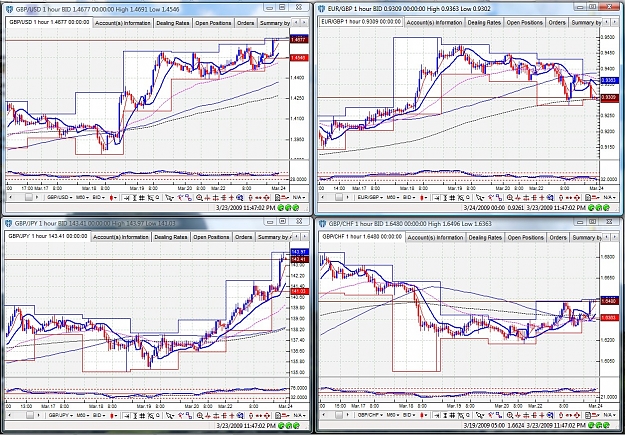Switch to Orders tab in GBP/JPY window
This screenshot has height=435, width=625.
pyautogui.click(x=243, y=237)
